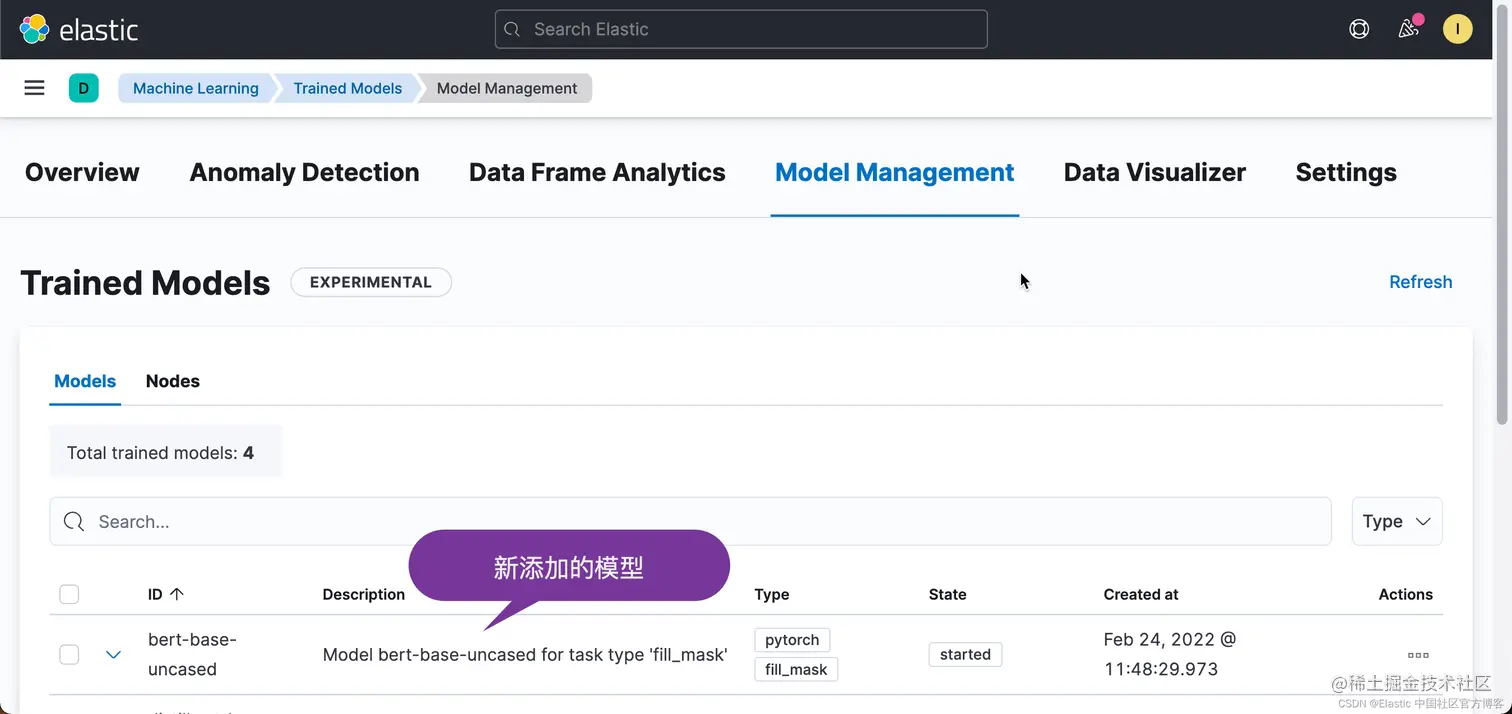Screen dimensions: 1512x714
Task: Select the bert-base-uncased row checkbox
Action: [x=69, y=654]
